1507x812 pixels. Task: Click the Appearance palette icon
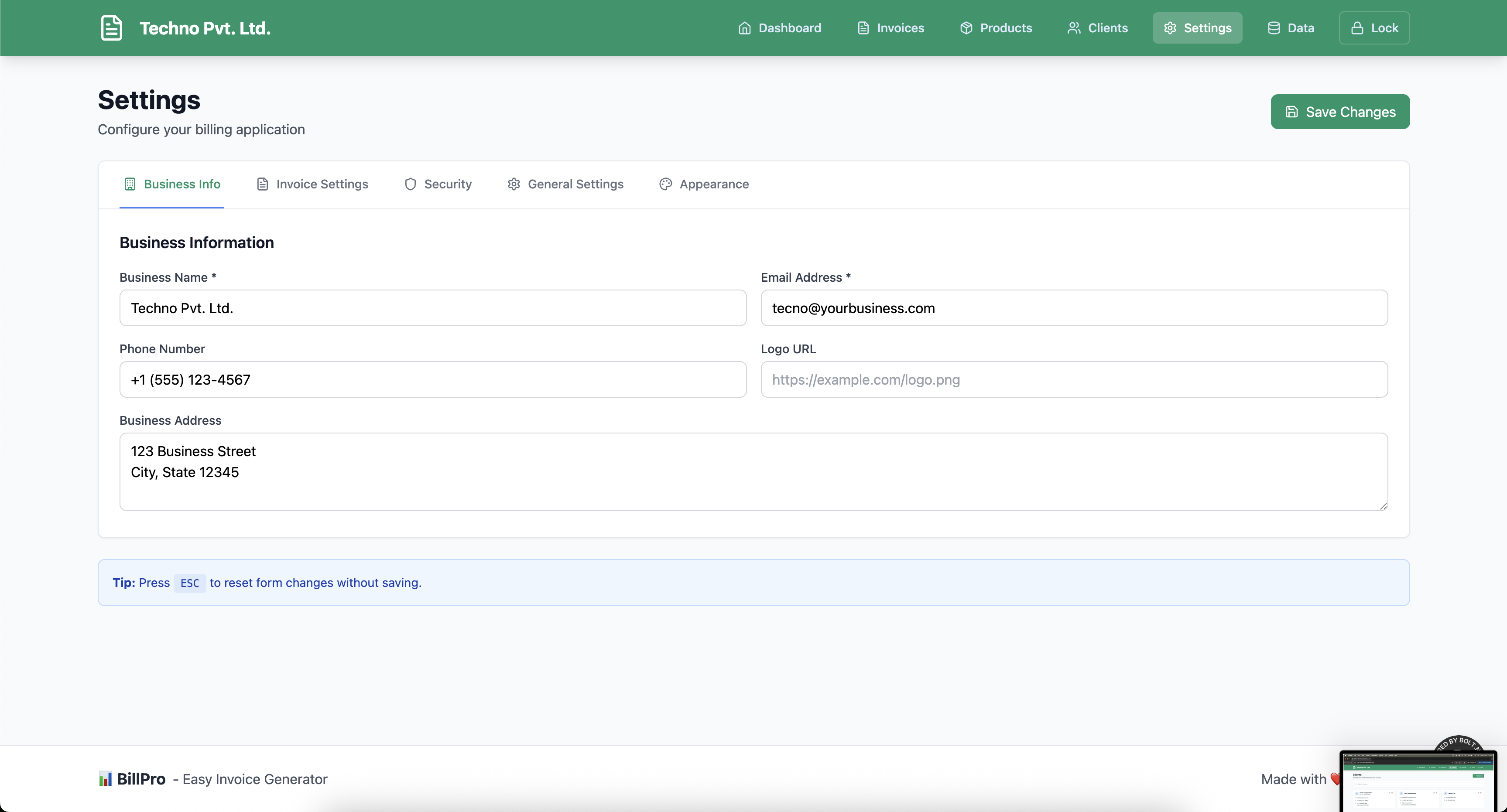pyautogui.click(x=665, y=184)
